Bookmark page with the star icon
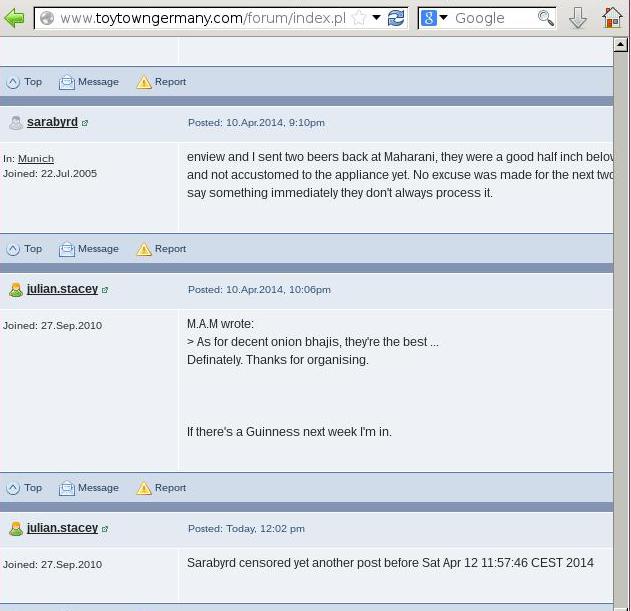 point(358,18)
